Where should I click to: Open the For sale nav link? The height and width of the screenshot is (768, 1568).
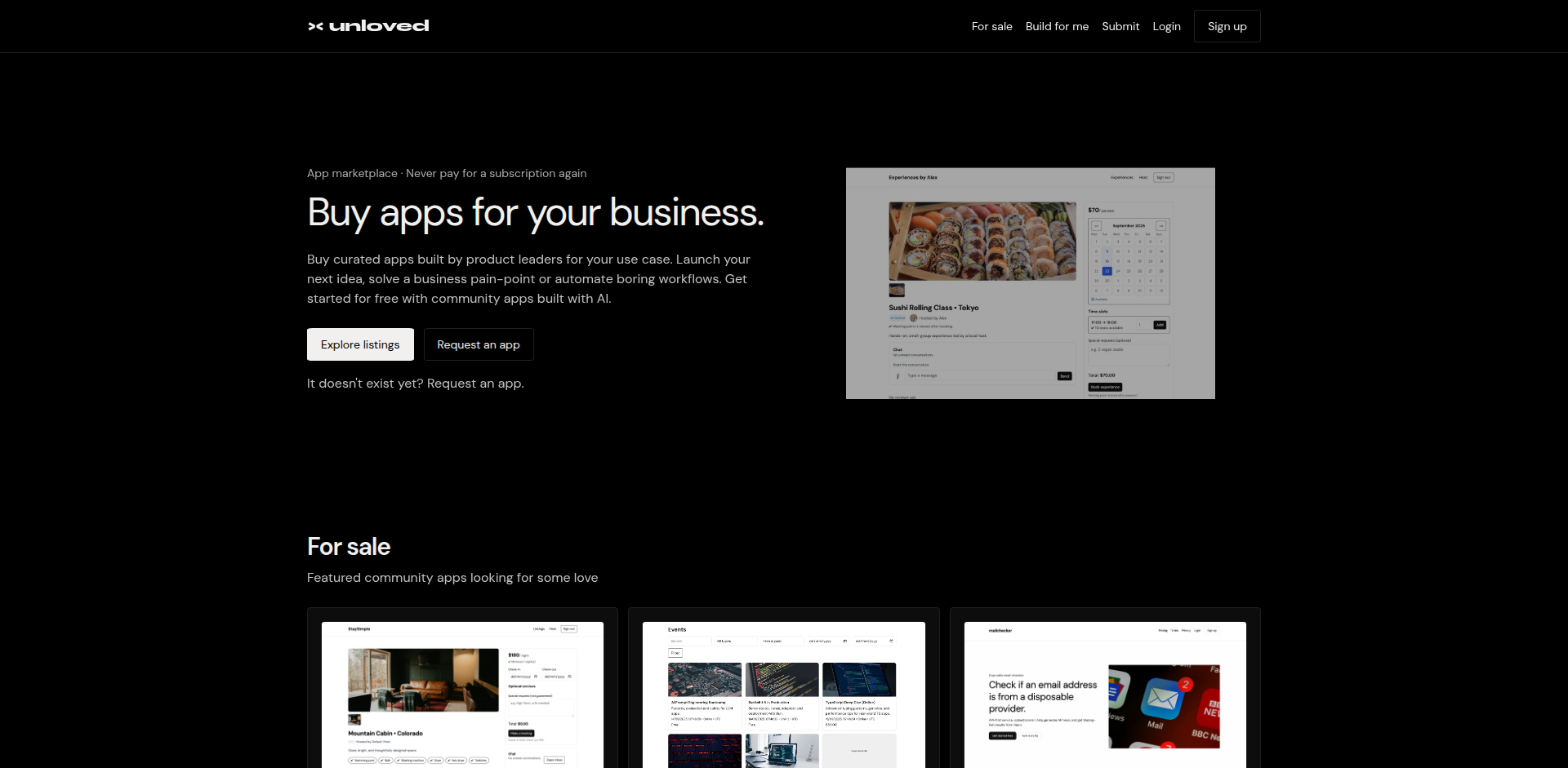[991, 26]
